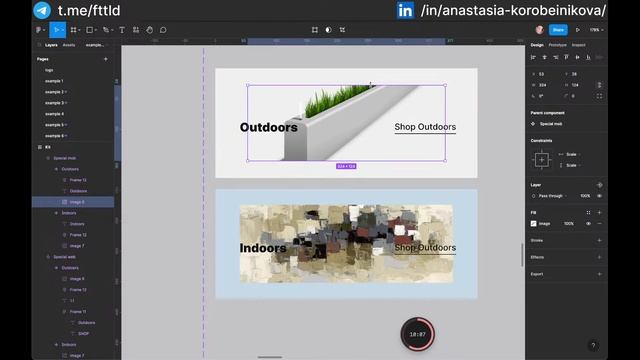The width and height of the screenshot is (640, 360).
Task: Switch to the Layers tab
Action: coord(51,45)
